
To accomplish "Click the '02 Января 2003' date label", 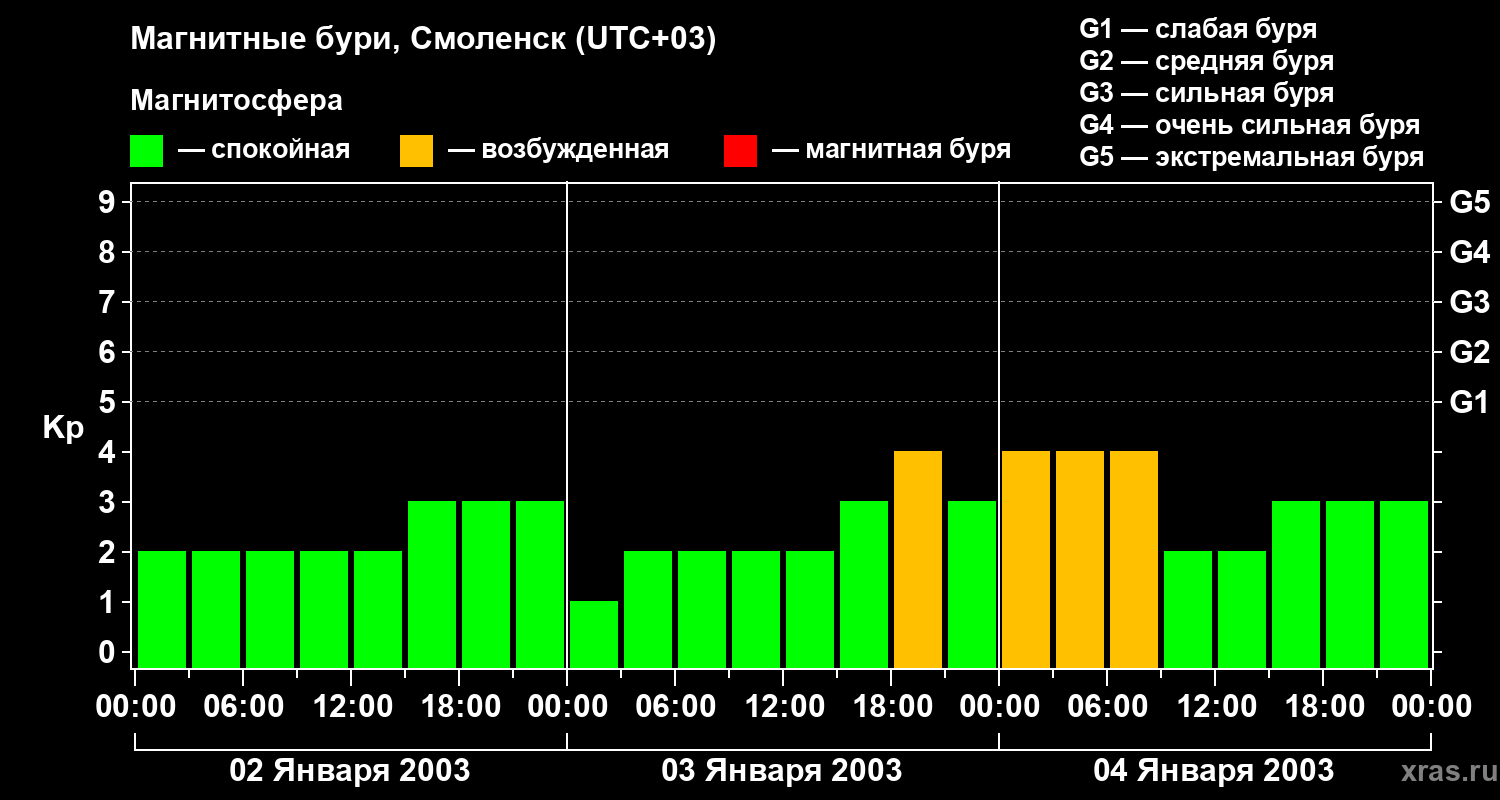I will point(350,771).
